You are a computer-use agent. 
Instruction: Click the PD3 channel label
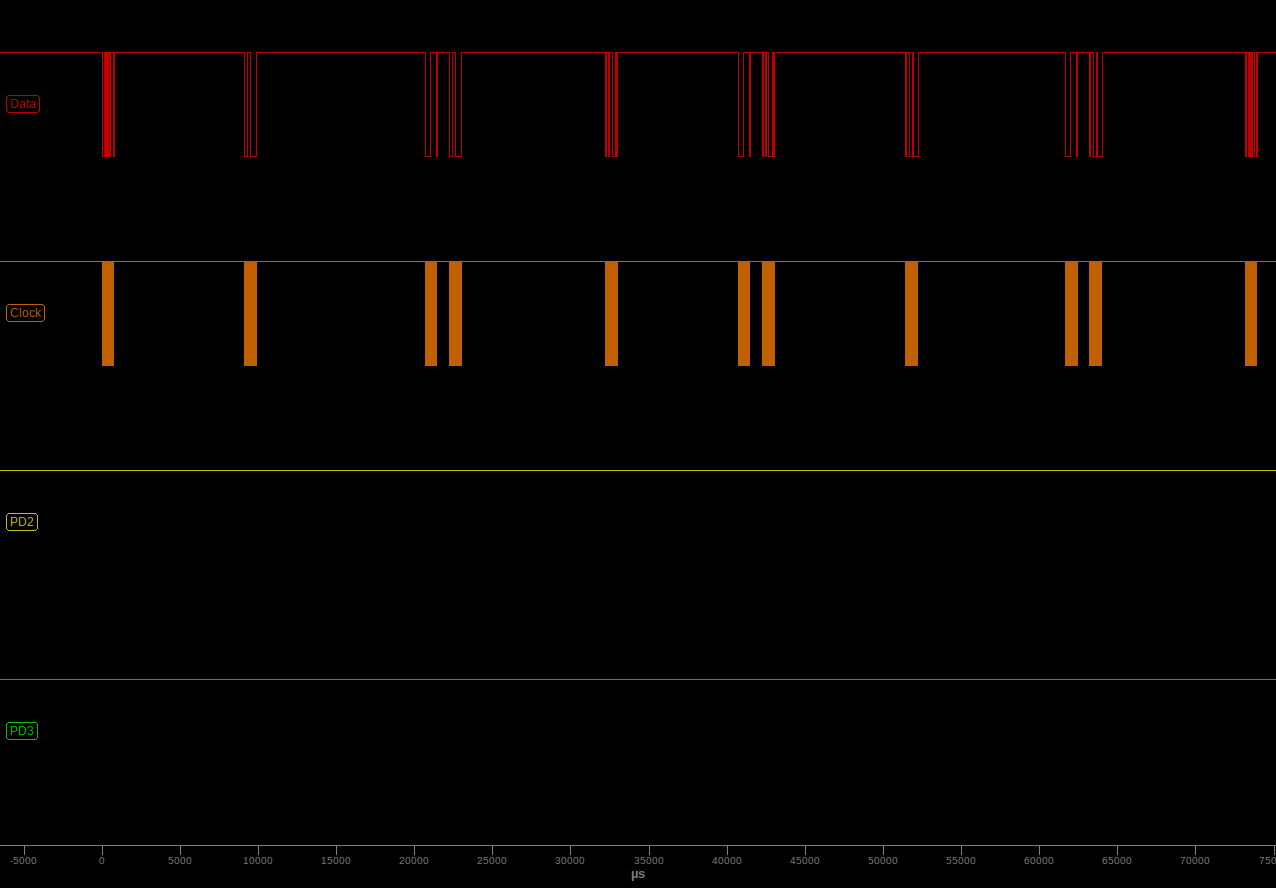[22, 731]
